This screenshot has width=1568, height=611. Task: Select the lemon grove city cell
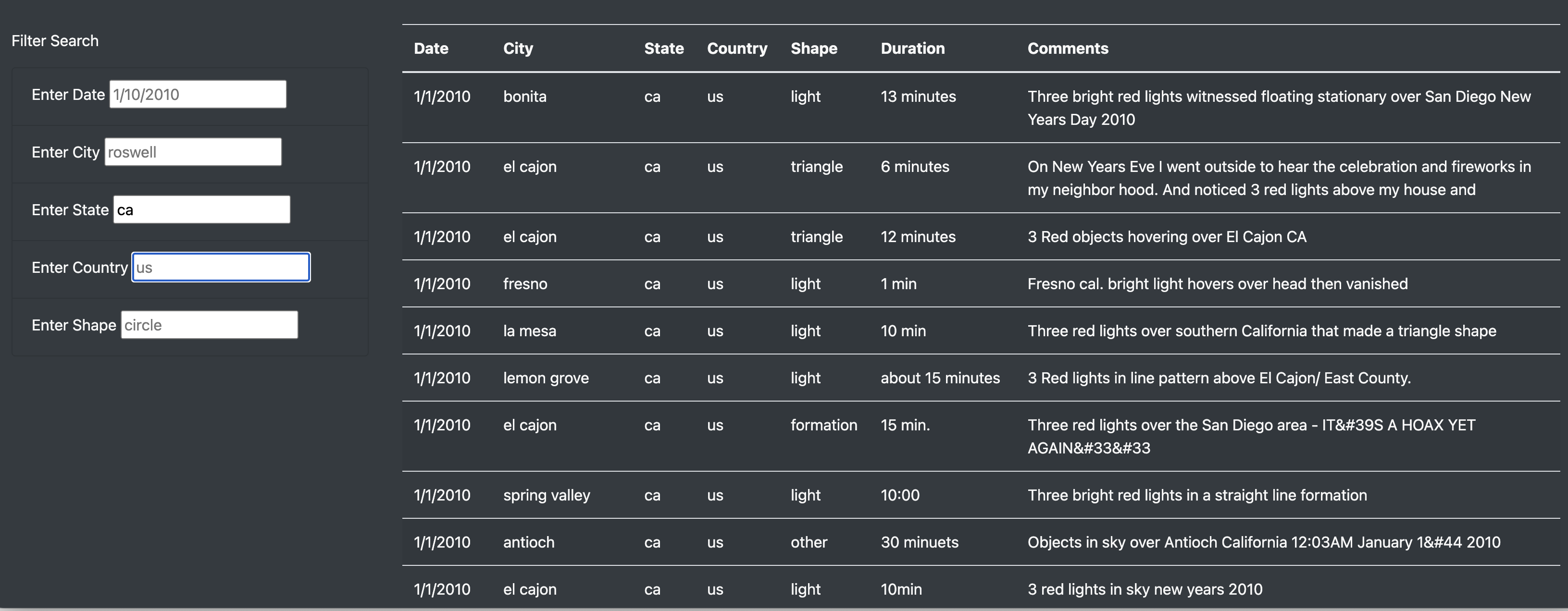546,378
